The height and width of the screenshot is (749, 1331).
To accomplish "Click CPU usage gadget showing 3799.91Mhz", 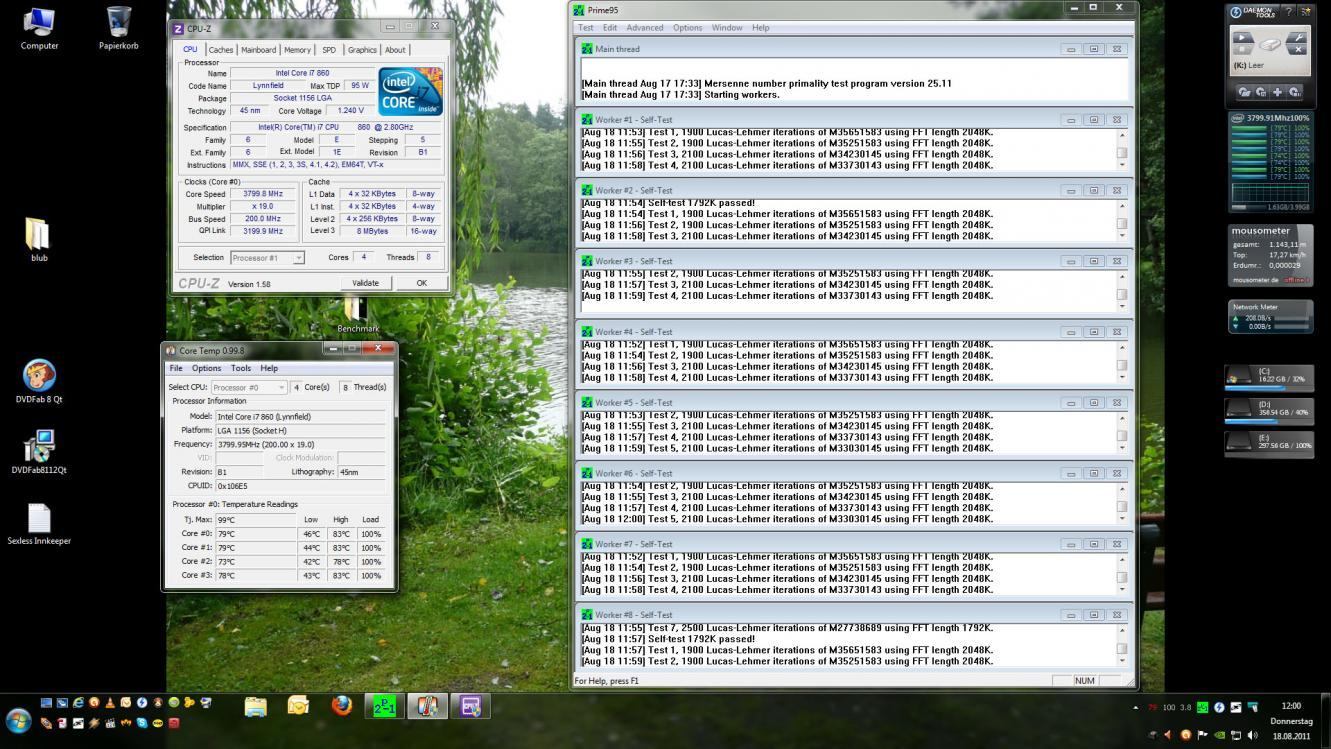I will (1270, 163).
